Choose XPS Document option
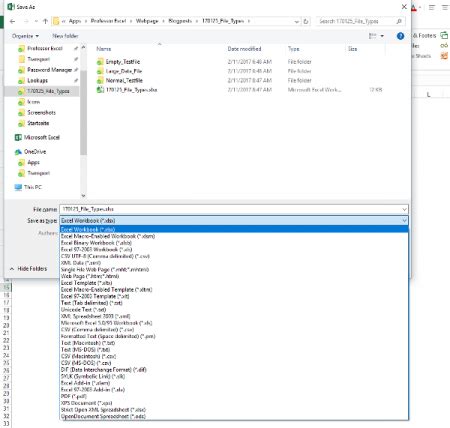 click(x=234, y=403)
